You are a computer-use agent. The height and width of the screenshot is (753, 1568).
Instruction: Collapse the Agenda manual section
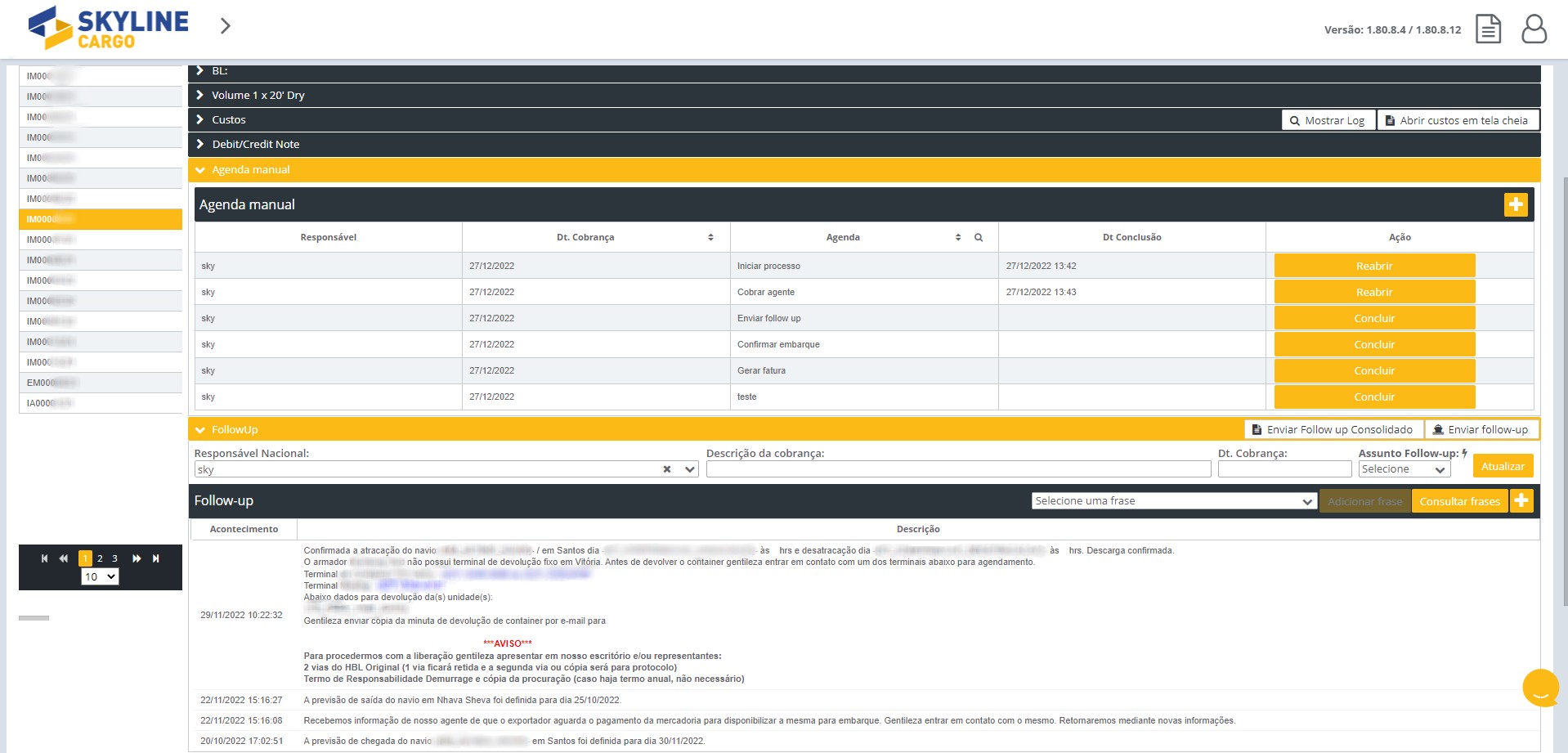pos(200,170)
